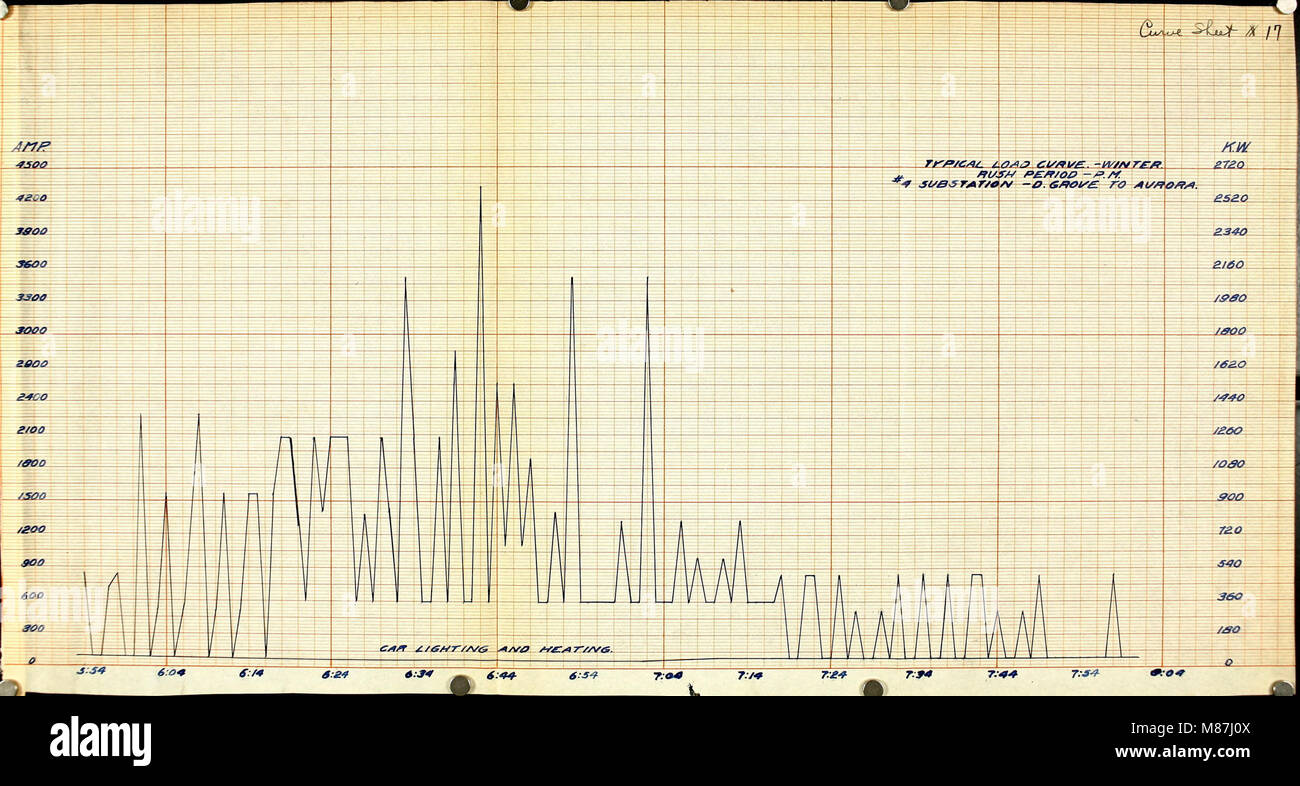Click the 540 kW axis label
This screenshot has width=1300, height=786.
pos(1230,564)
